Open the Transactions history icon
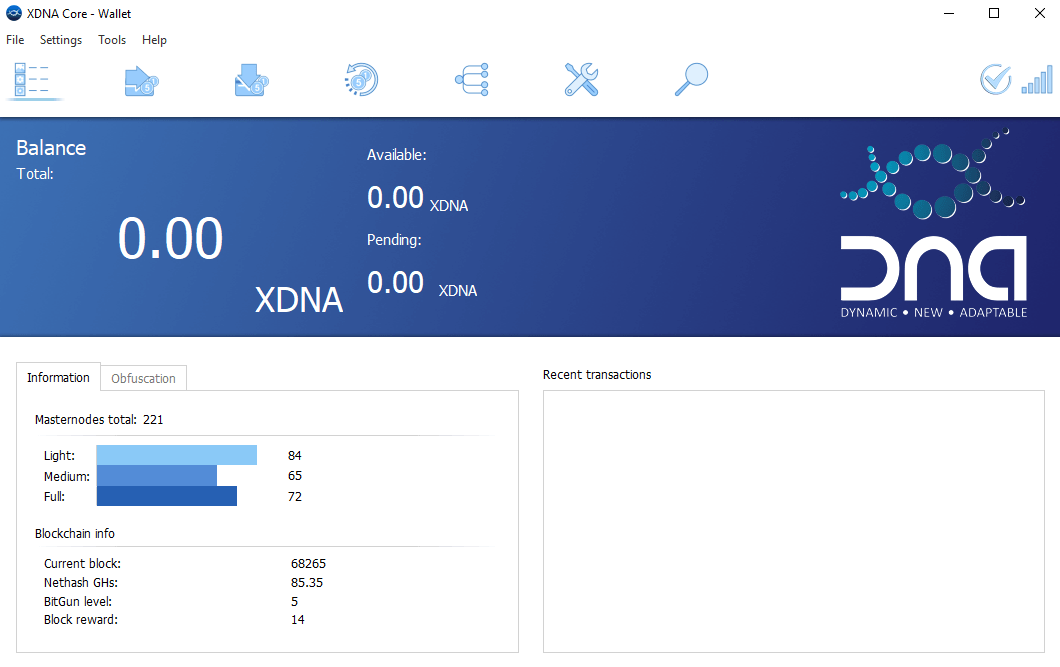 360,80
